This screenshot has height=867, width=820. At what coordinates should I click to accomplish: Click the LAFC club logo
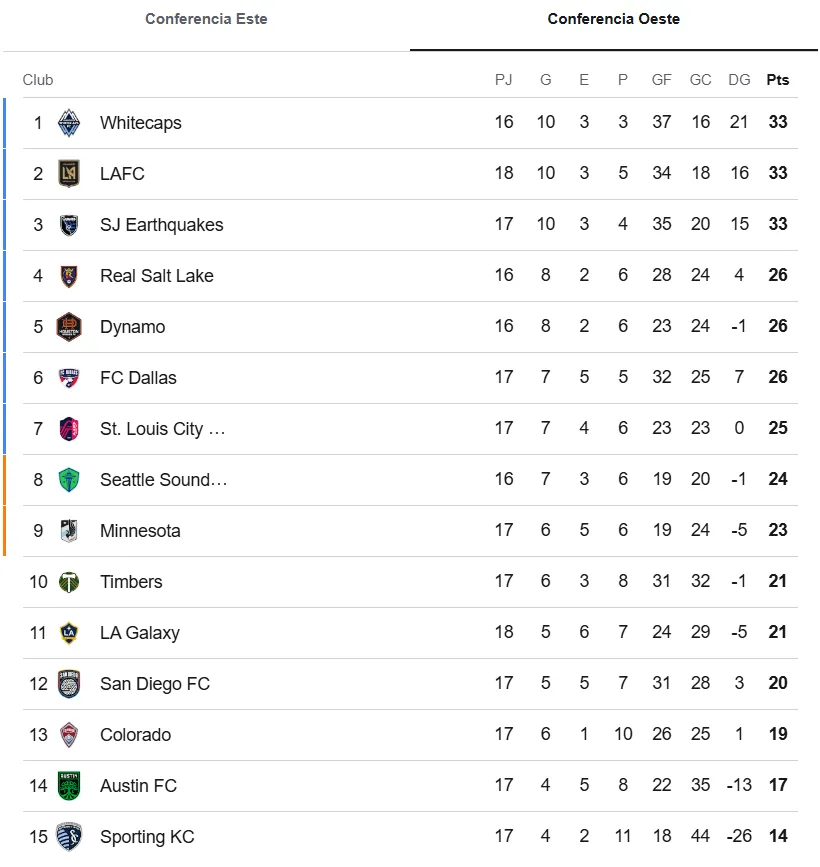69,174
